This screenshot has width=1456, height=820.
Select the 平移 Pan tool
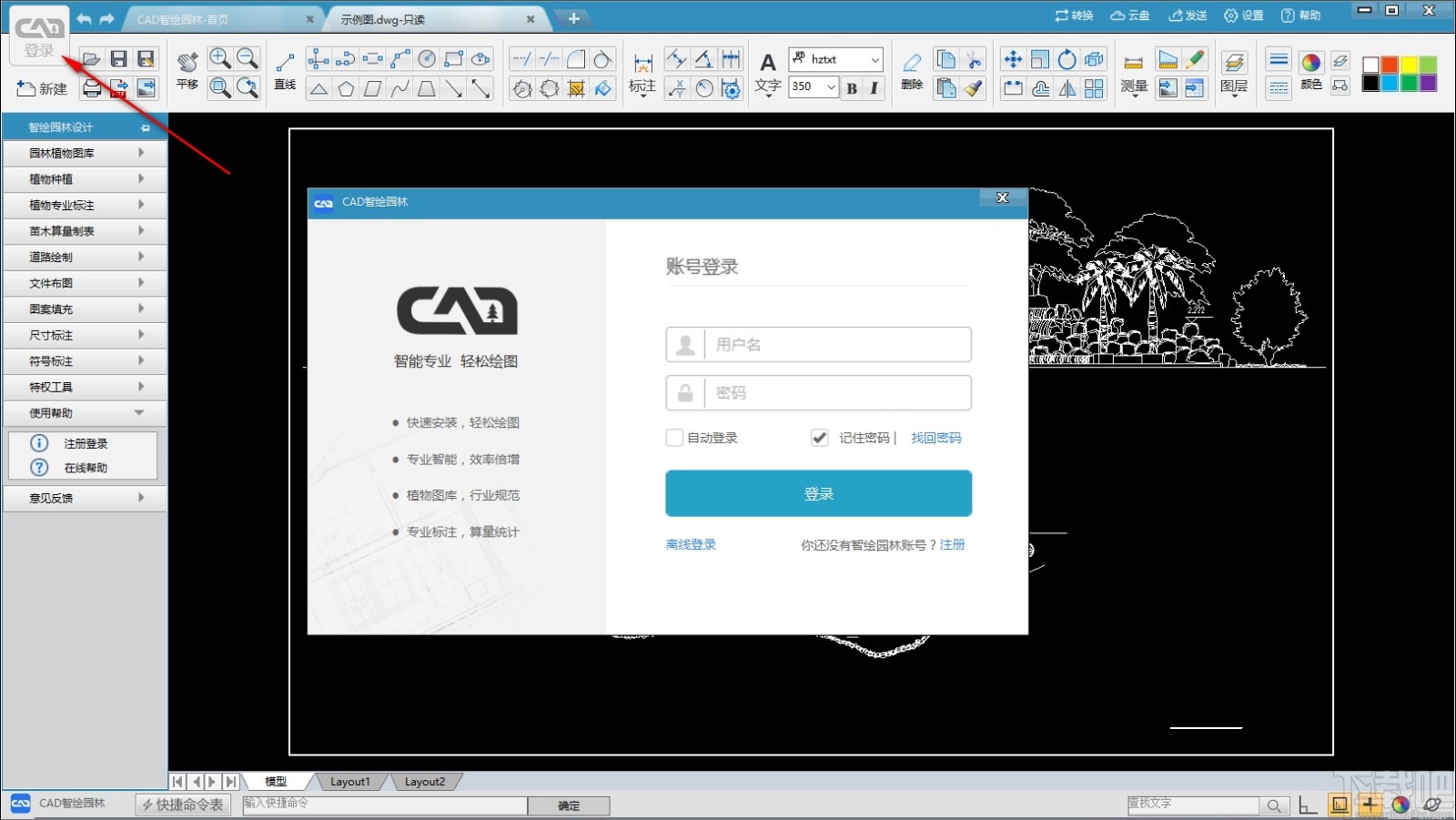[186, 71]
